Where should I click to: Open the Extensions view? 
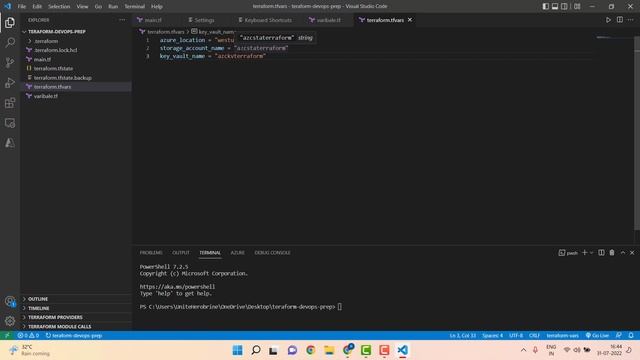pyautogui.click(x=10, y=103)
